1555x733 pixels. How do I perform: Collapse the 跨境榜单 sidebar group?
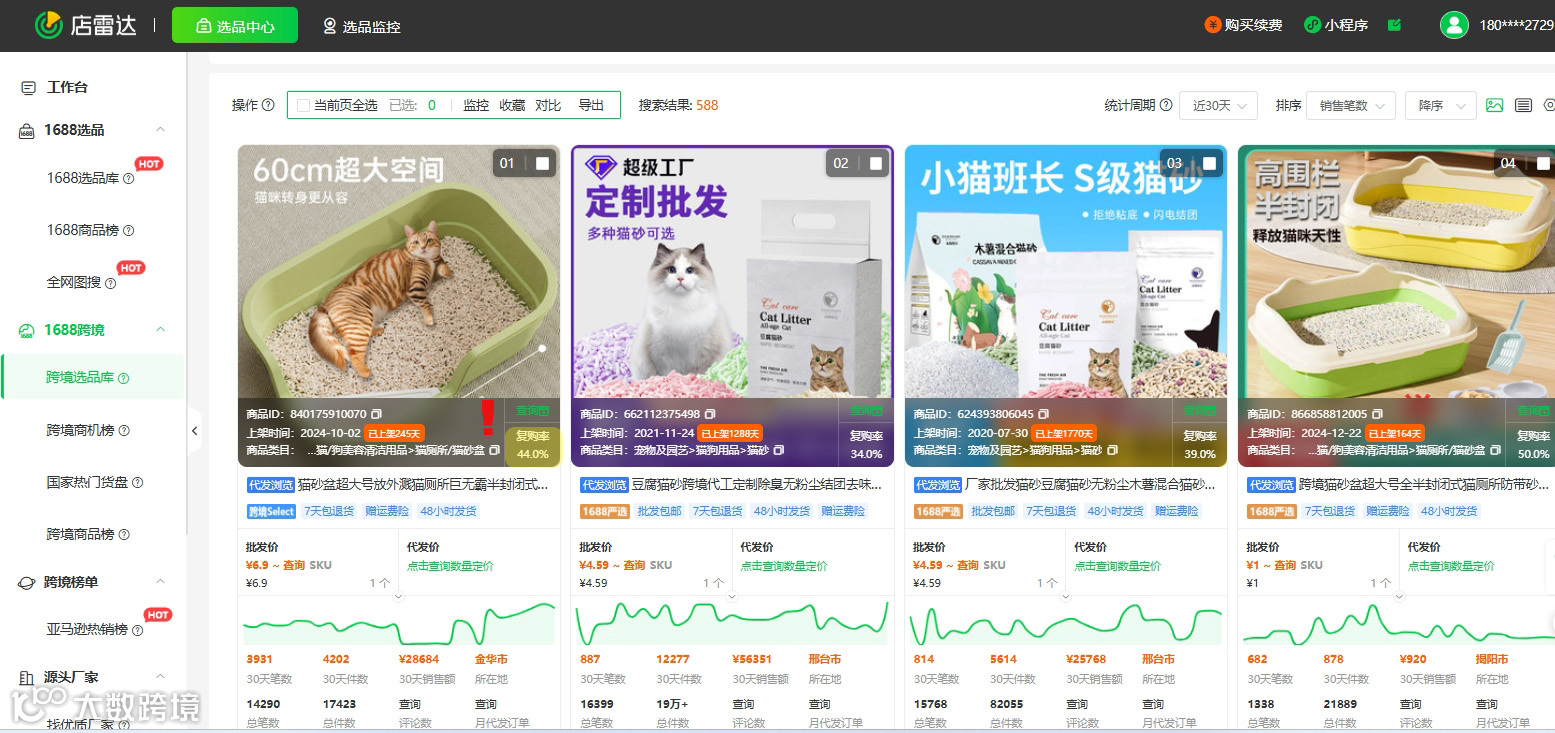point(160,582)
